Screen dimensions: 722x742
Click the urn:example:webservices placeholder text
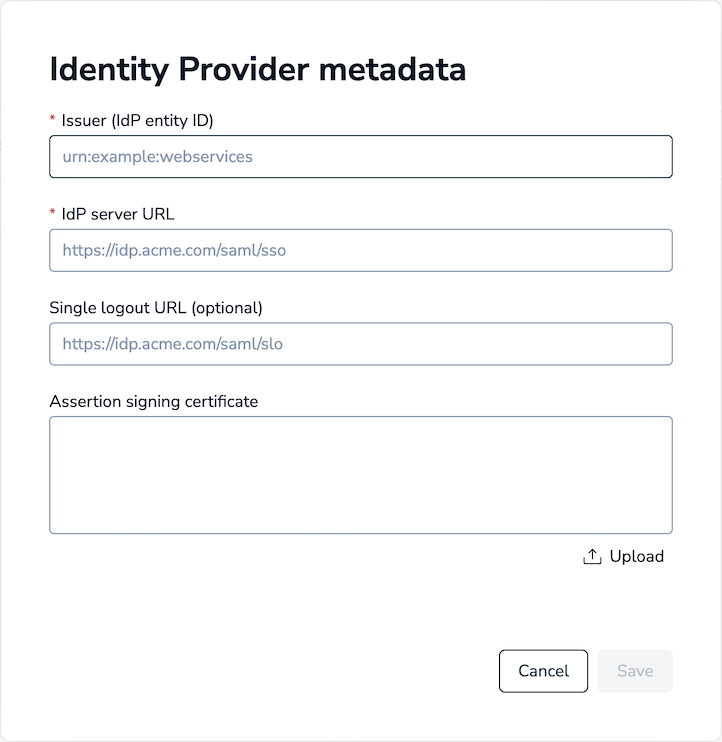[x=157, y=157]
